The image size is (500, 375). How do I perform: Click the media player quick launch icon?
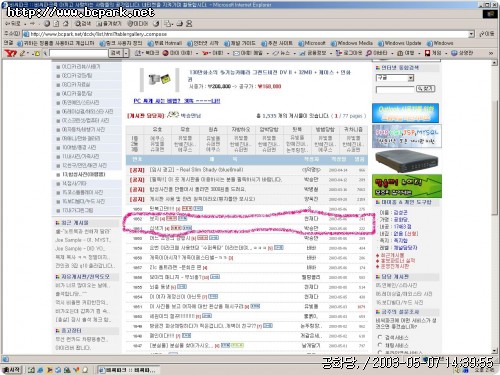click(x=49, y=370)
